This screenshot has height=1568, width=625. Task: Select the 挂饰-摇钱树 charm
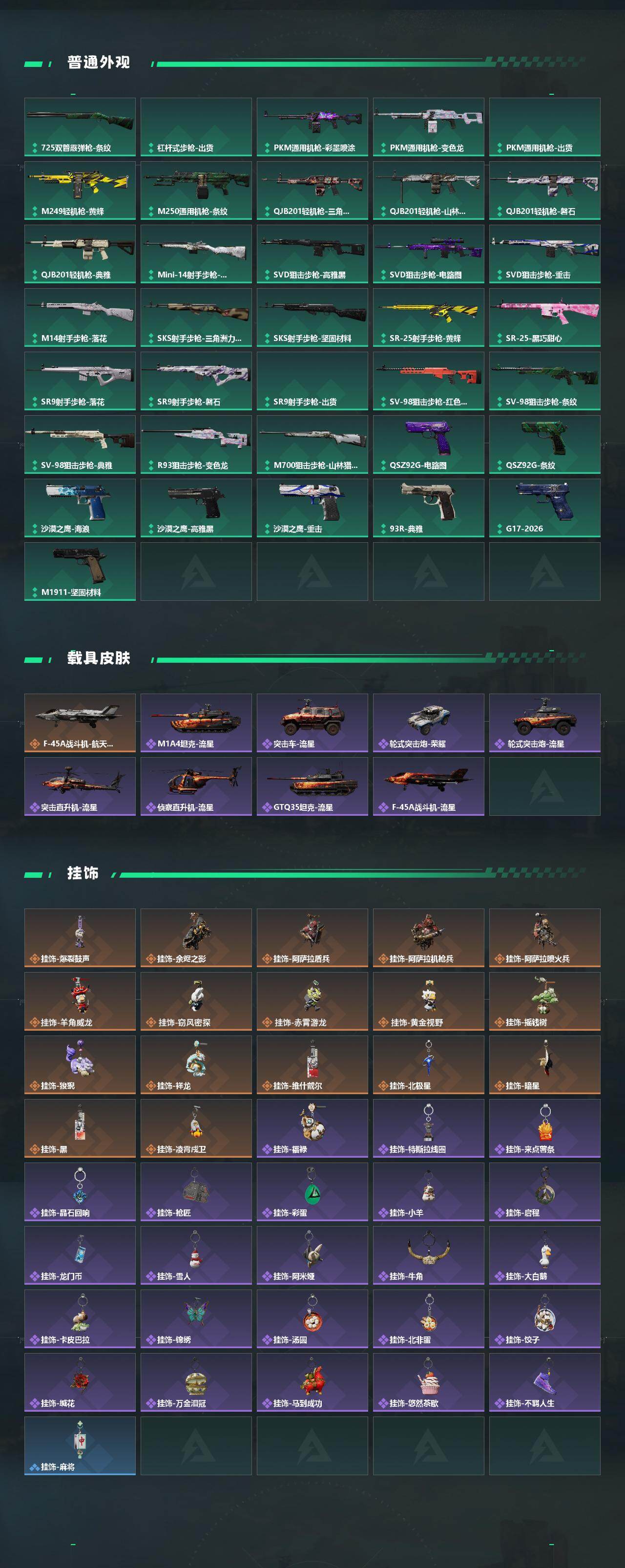click(544, 1001)
